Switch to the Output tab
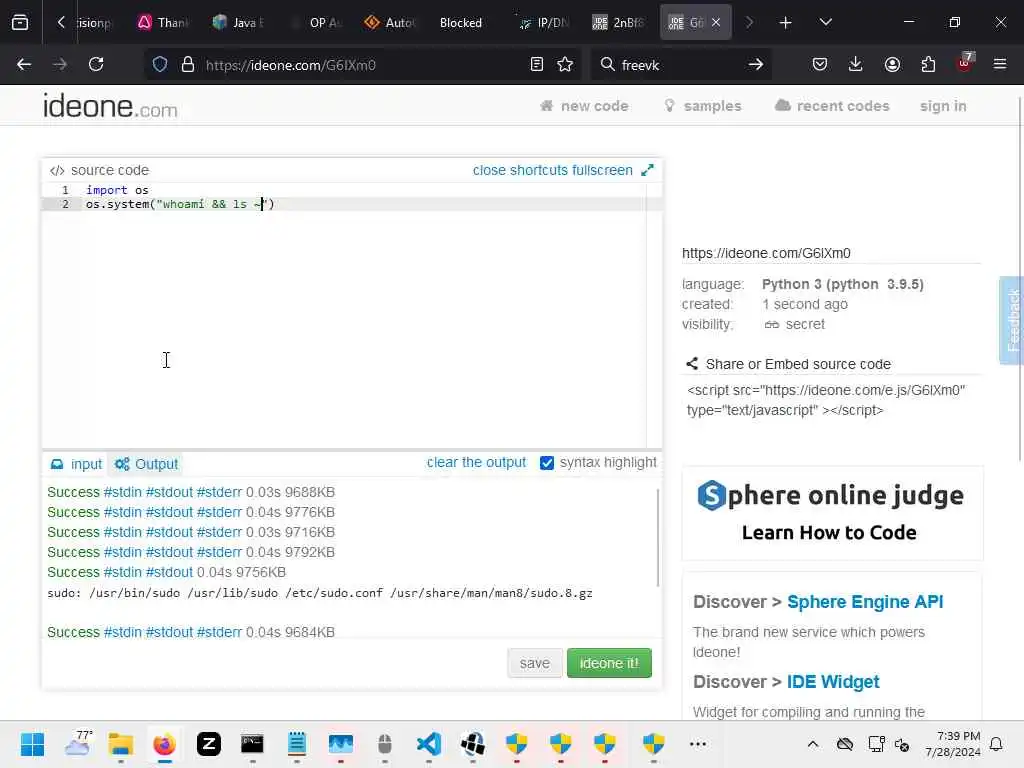The width and height of the screenshot is (1024, 768). 146,464
